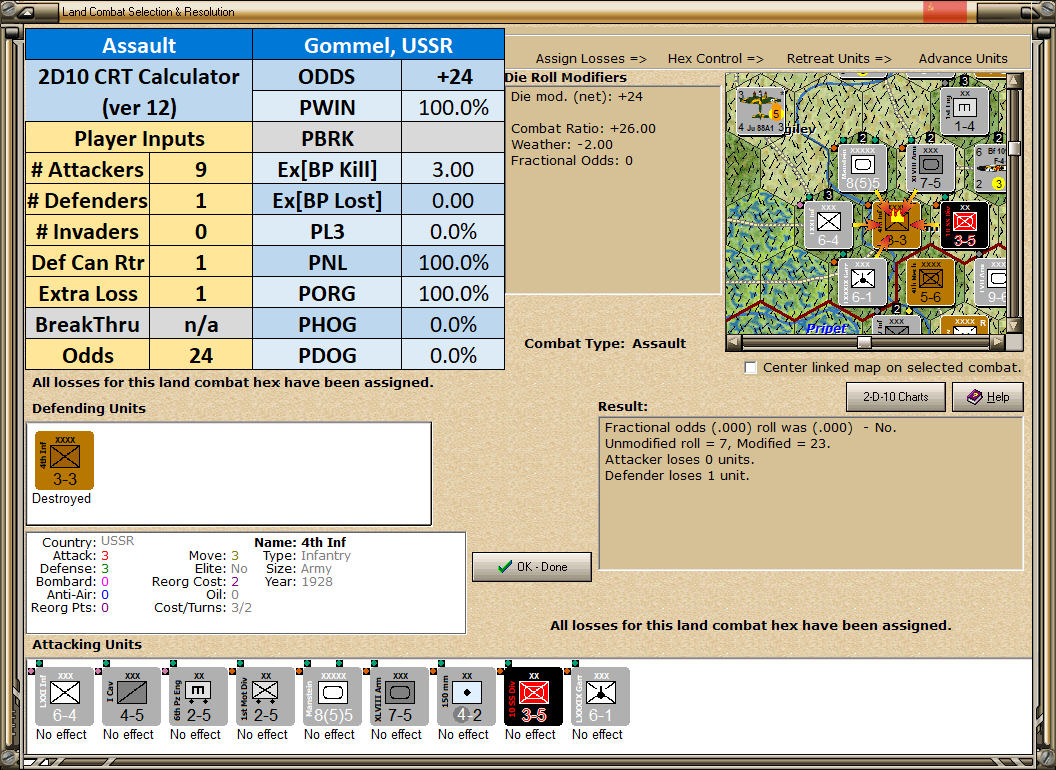
Task: Go to Hex Control step
Action: (715, 59)
